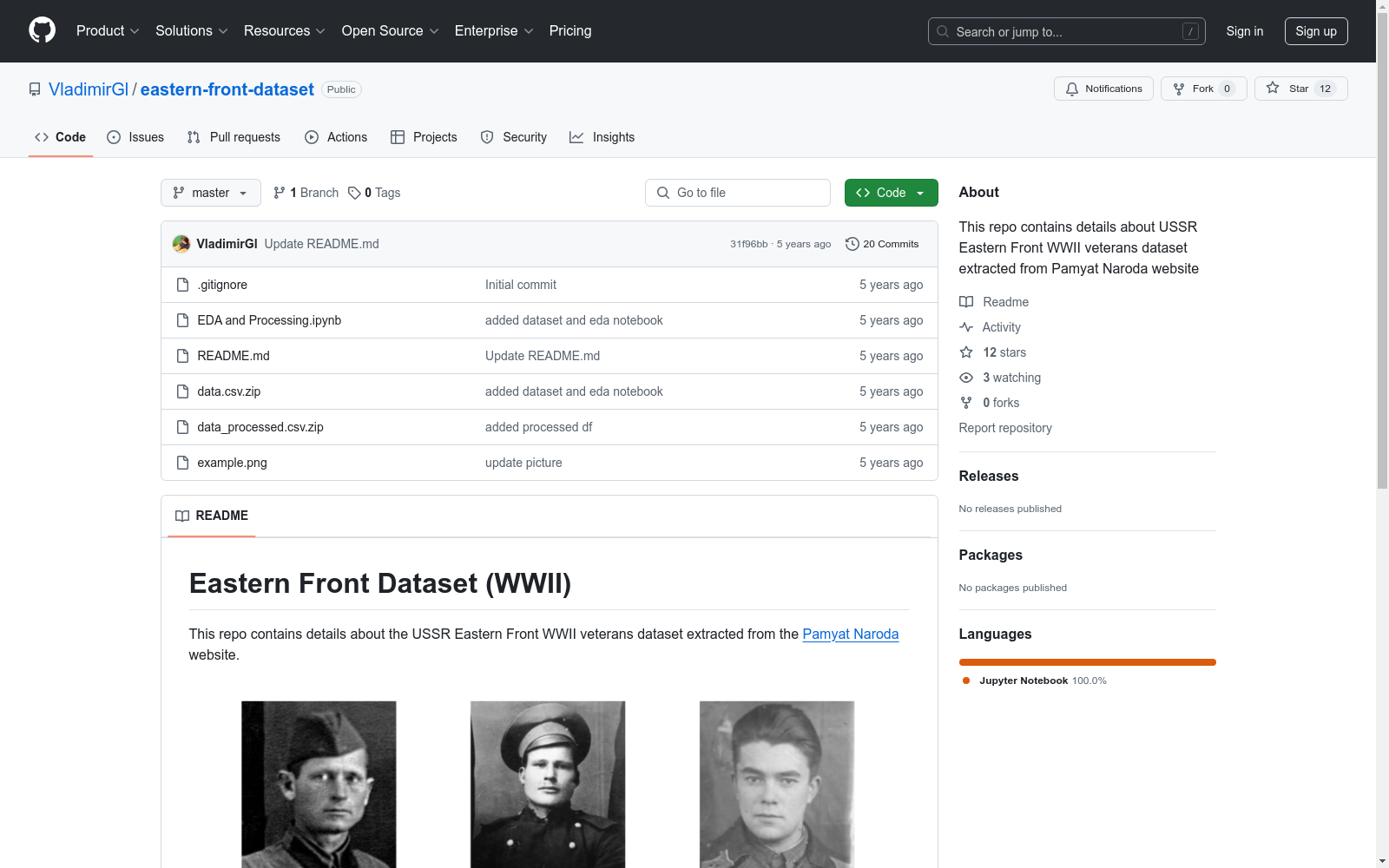Open the Code tab
This screenshot has width=1389, height=868.
tap(61, 137)
